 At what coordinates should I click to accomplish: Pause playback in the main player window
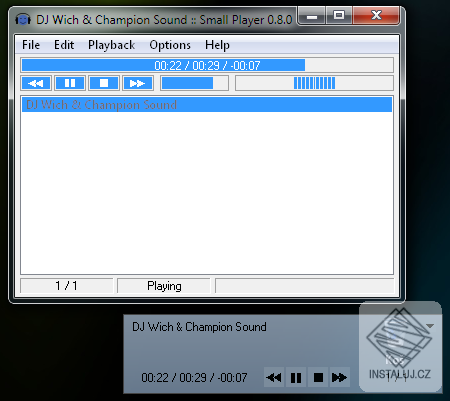coord(70,83)
